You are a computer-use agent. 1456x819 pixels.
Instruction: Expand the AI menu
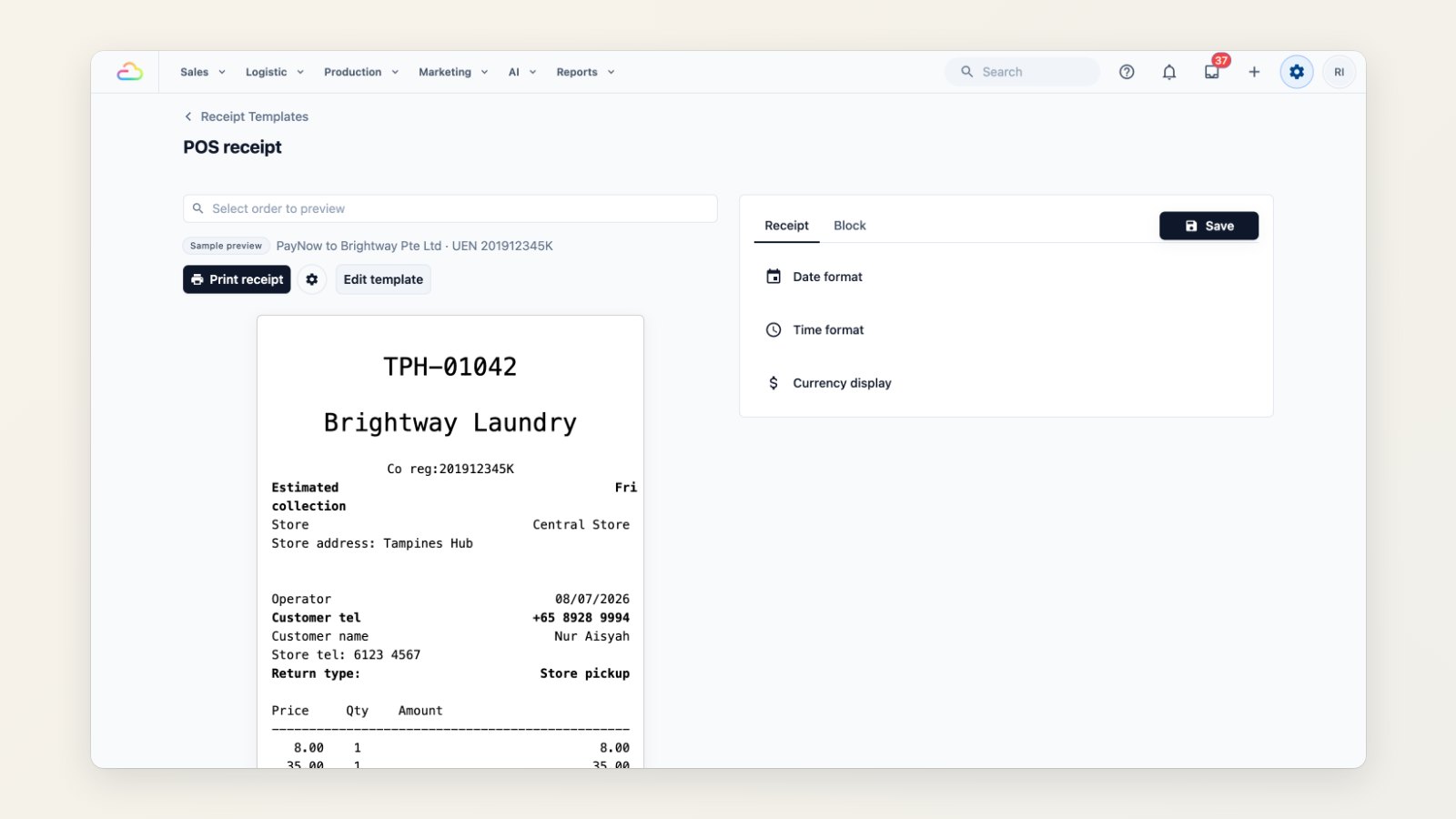click(x=522, y=72)
